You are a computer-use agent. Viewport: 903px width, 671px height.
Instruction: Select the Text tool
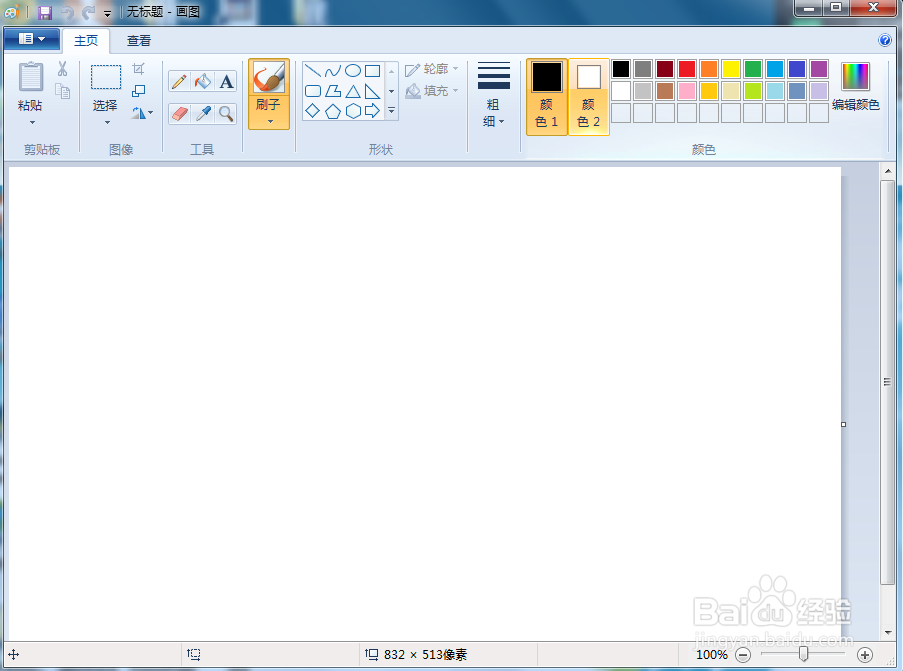(226, 81)
